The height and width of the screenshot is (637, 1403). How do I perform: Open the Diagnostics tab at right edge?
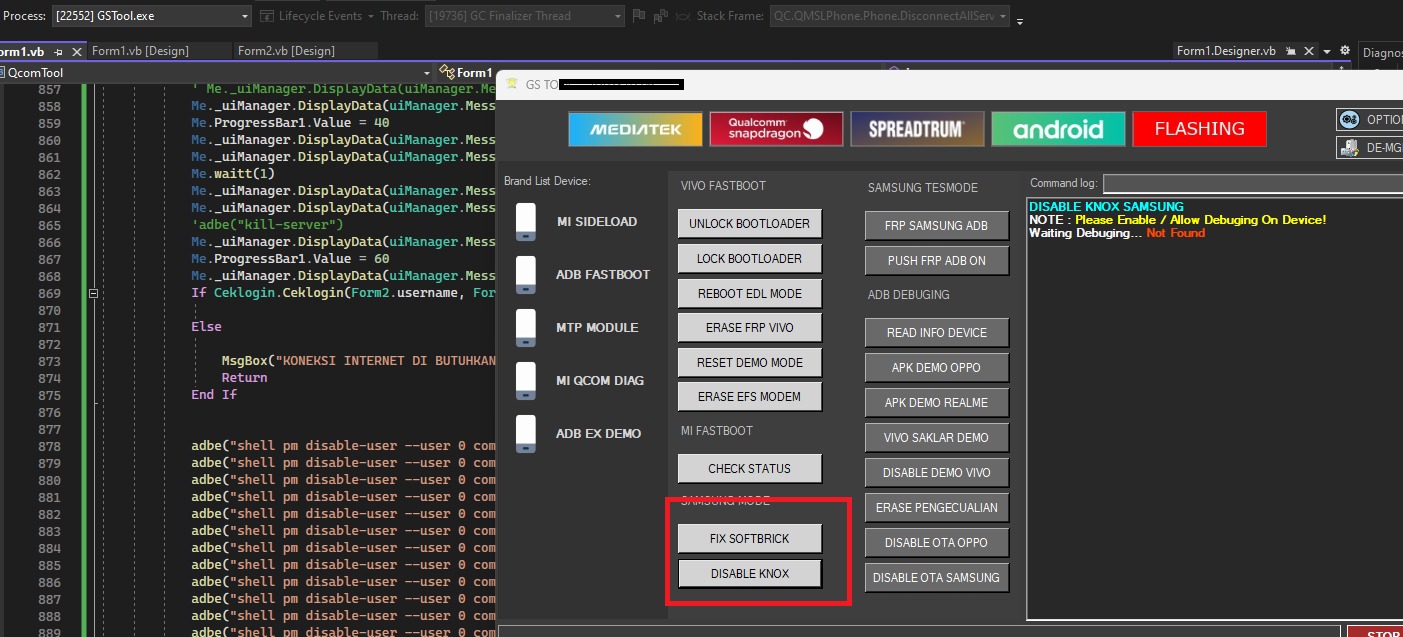coord(1382,53)
